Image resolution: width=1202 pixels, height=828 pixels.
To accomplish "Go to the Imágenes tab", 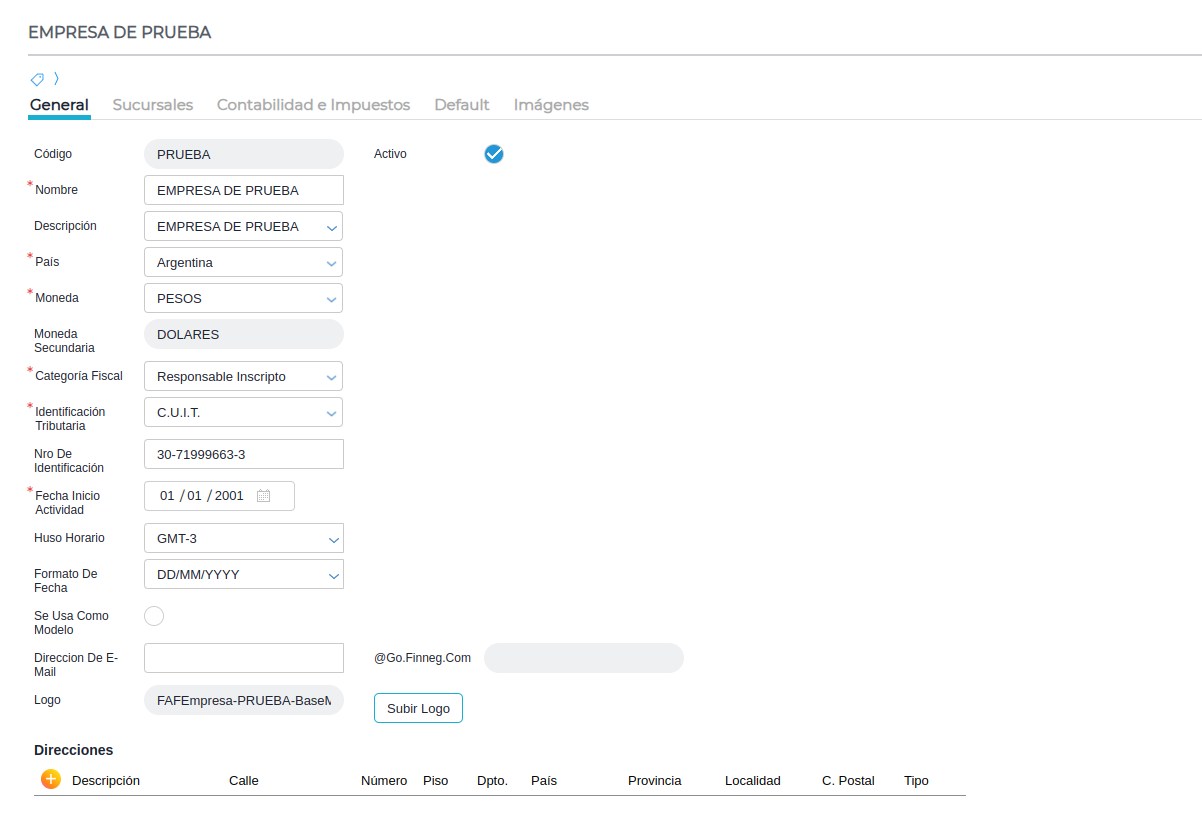I will tap(551, 105).
